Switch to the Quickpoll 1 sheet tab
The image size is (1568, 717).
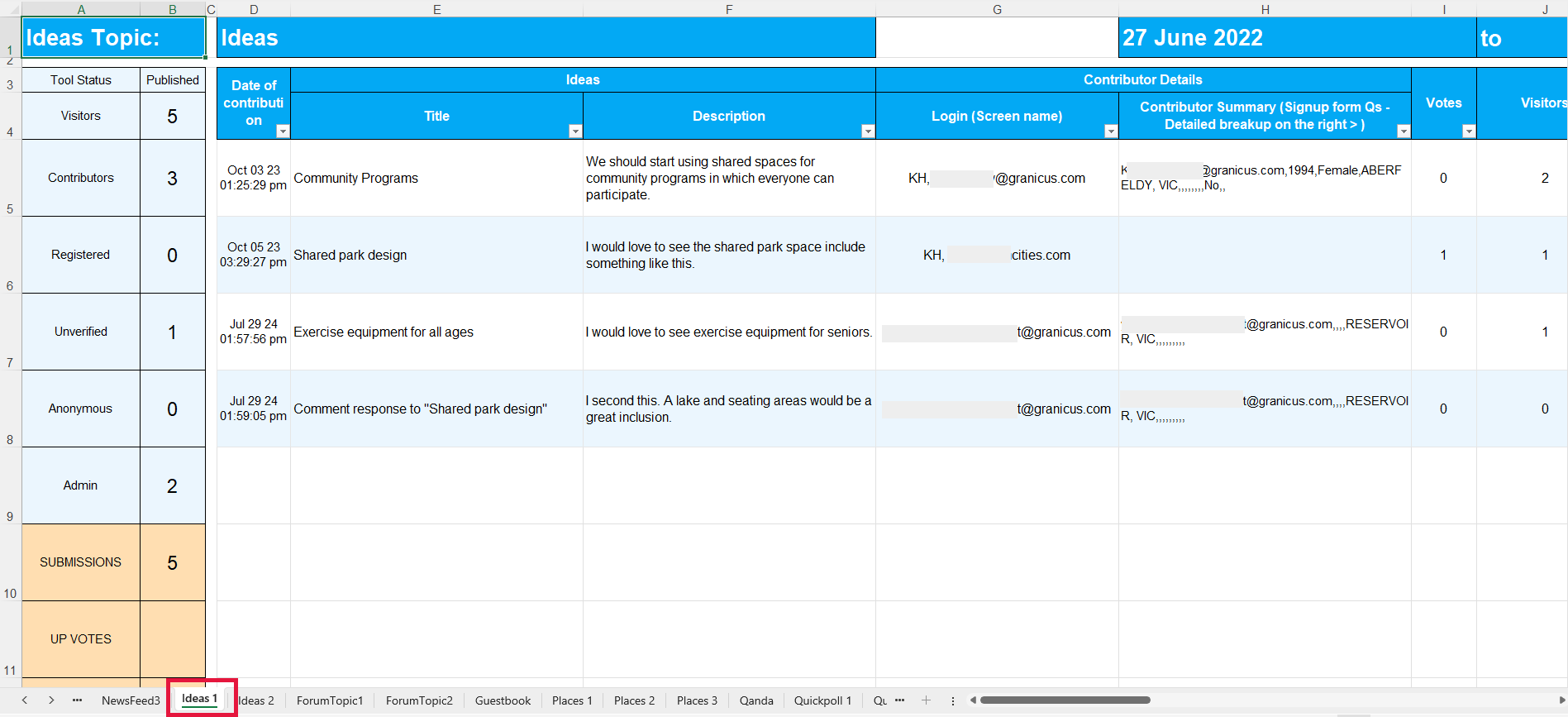pyautogui.click(x=822, y=700)
